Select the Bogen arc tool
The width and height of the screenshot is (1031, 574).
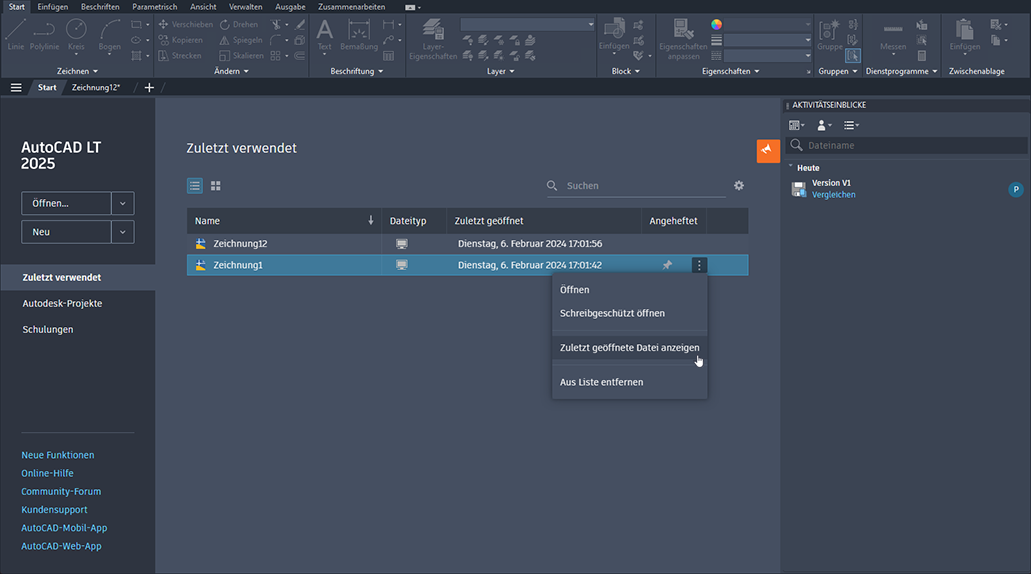pos(109,34)
